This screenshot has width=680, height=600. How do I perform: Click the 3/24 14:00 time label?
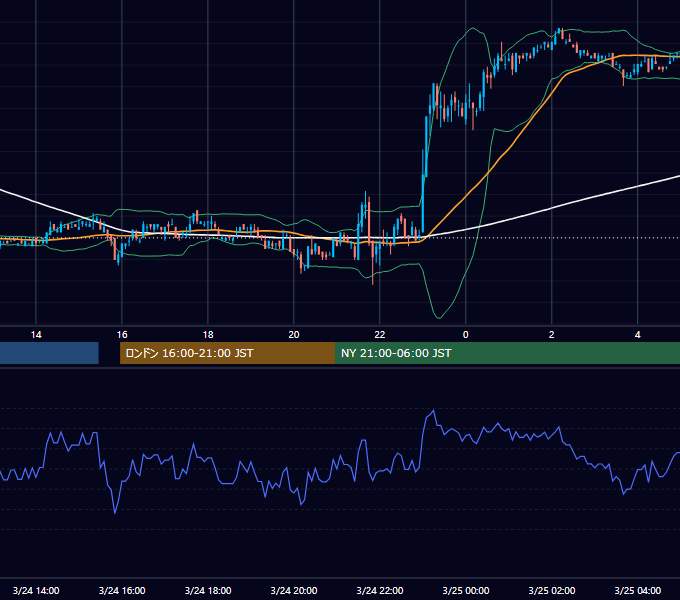click(x=36, y=590)
